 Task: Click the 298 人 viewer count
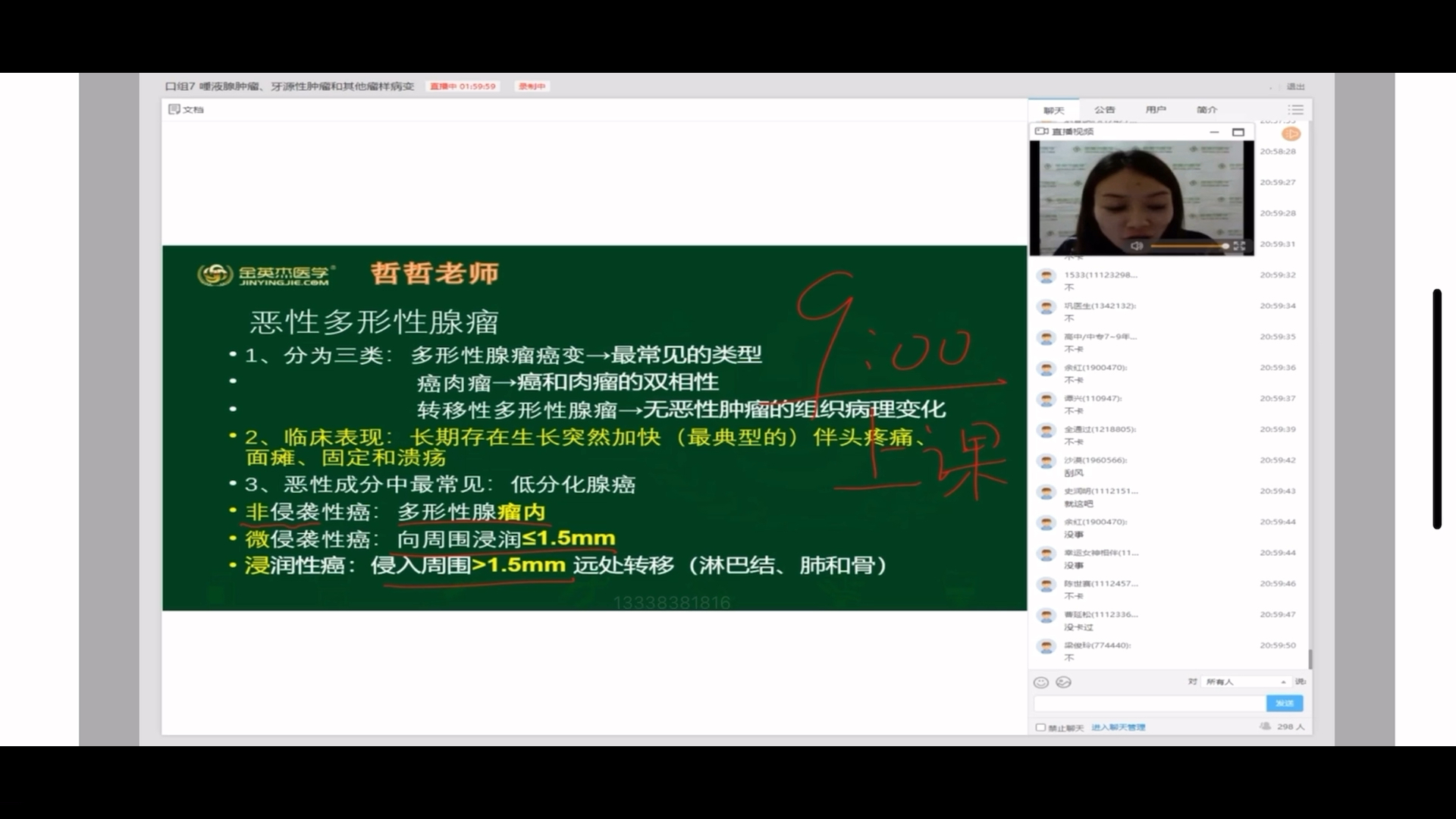pos(1291,726)
